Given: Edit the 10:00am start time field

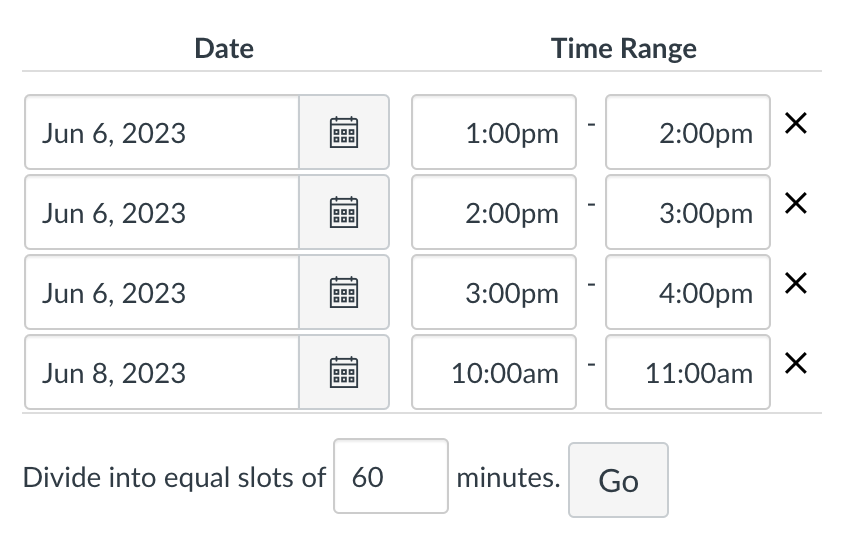Looking at the screenshot, I should 494,372.
